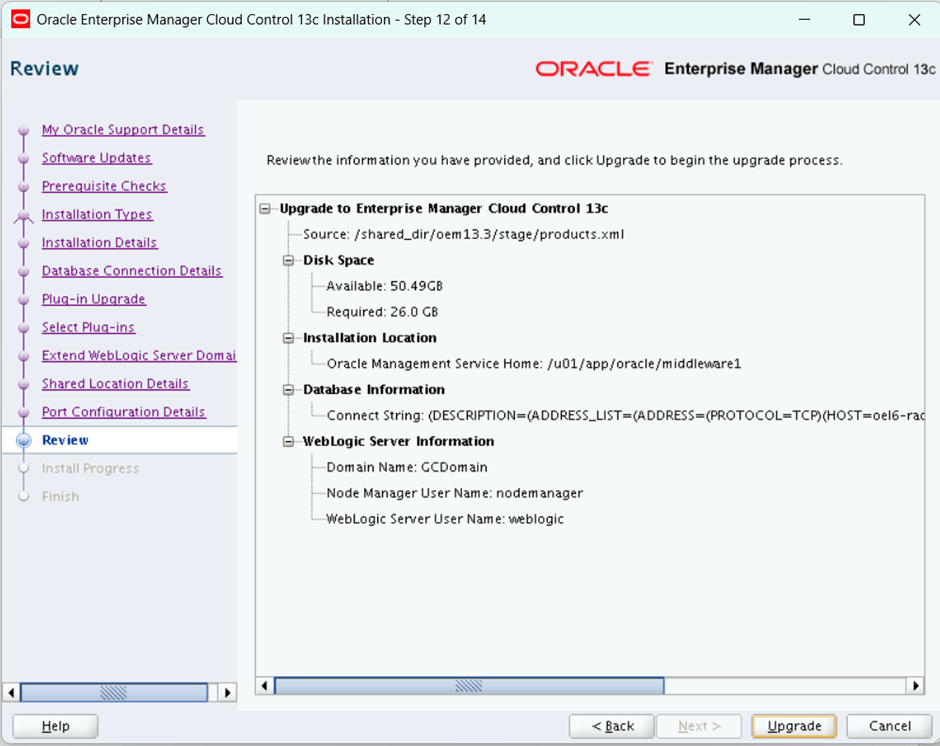Click the Upgrade button
The height and width of the screenshot is (746, 940).
point(794,726)
